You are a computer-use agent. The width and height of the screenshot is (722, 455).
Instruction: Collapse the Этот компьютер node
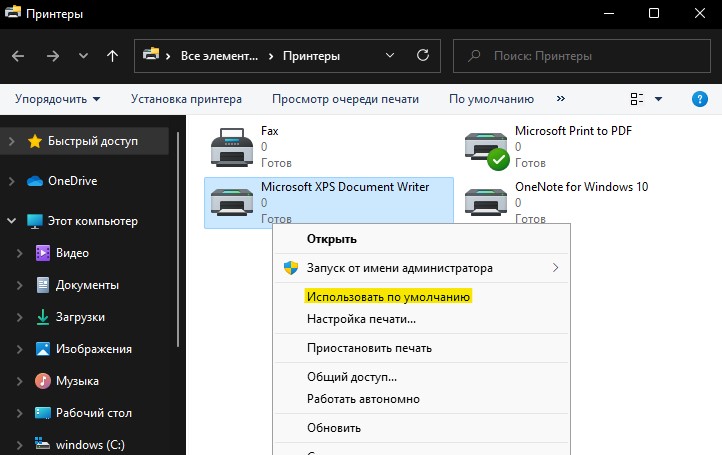pos(12,221)
